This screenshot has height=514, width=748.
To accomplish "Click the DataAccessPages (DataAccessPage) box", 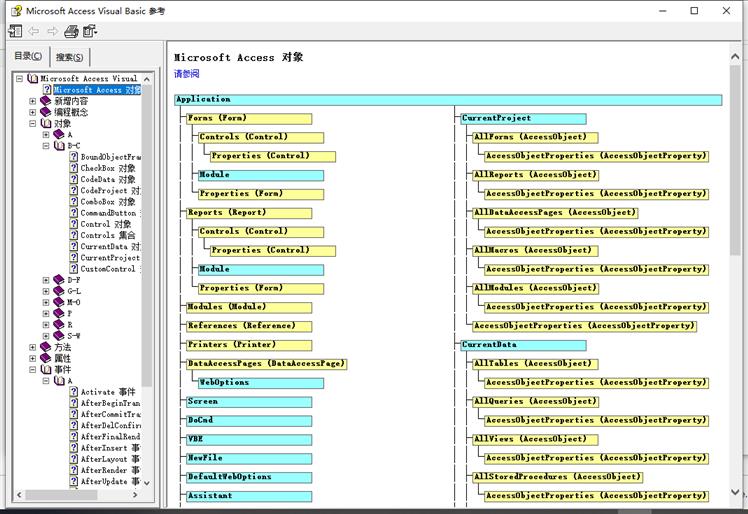I will point(266,364).
